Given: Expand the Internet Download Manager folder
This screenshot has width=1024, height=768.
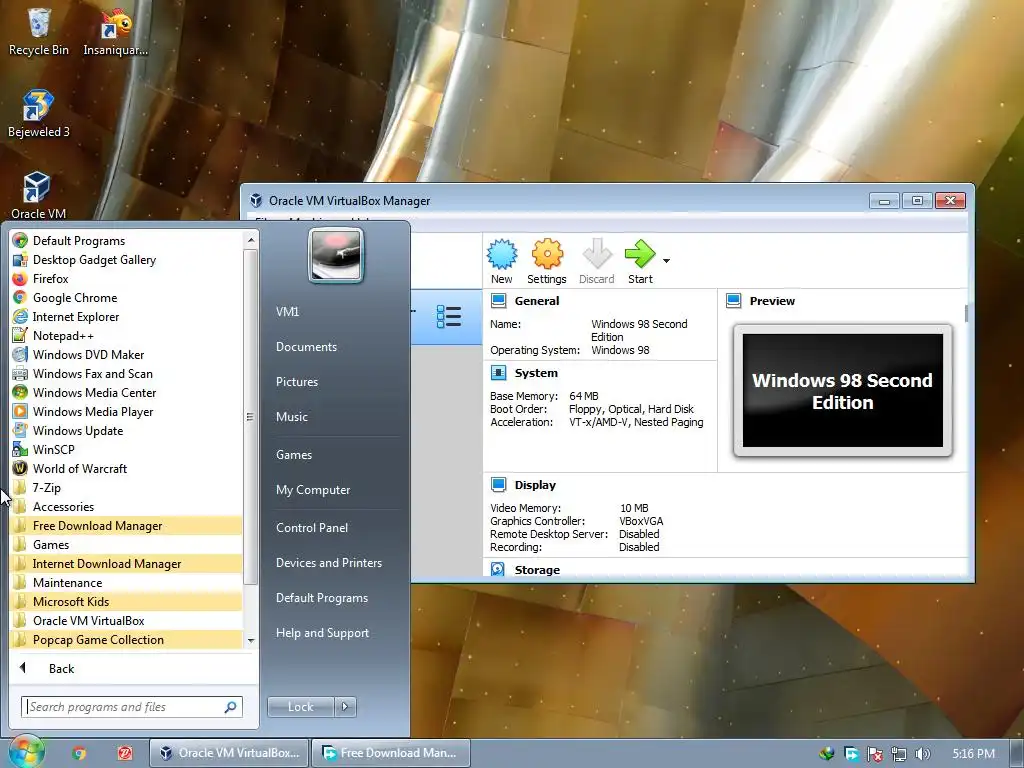Looking at the screenshot, I should point(127,564).
